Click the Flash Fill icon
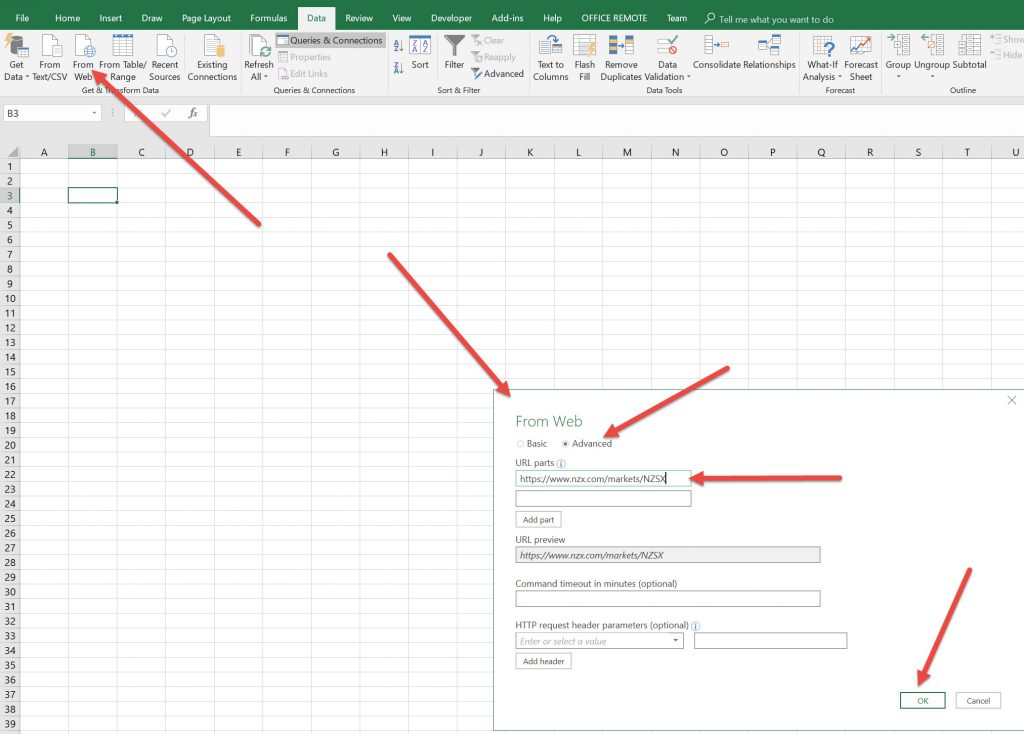 (585, 47)
